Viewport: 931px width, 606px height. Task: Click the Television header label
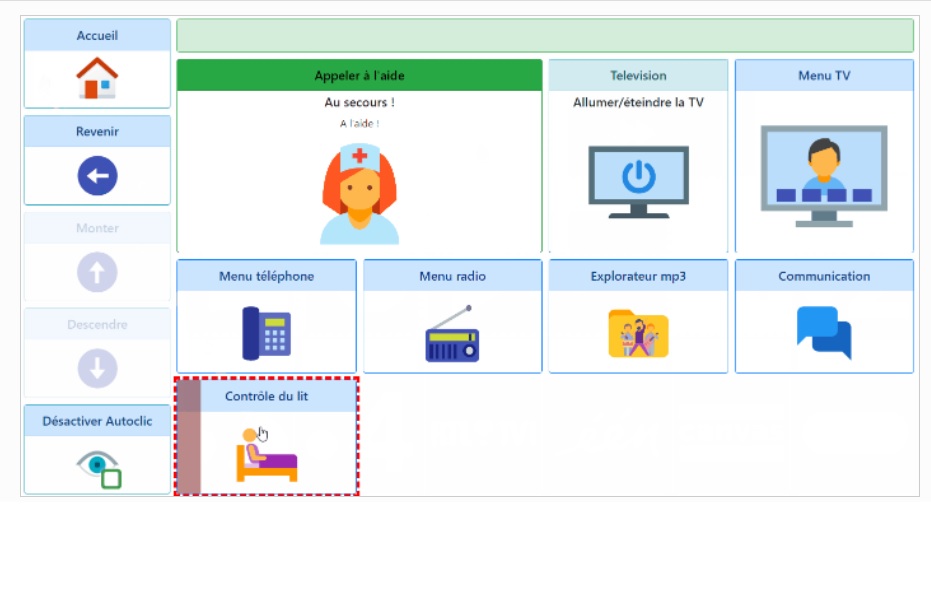(638, 75)
